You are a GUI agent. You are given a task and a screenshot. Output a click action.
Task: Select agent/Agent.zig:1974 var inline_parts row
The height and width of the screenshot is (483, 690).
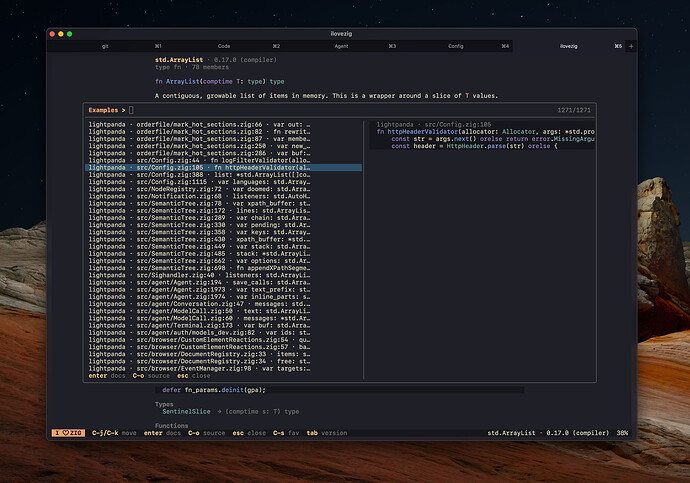(224, 297)
